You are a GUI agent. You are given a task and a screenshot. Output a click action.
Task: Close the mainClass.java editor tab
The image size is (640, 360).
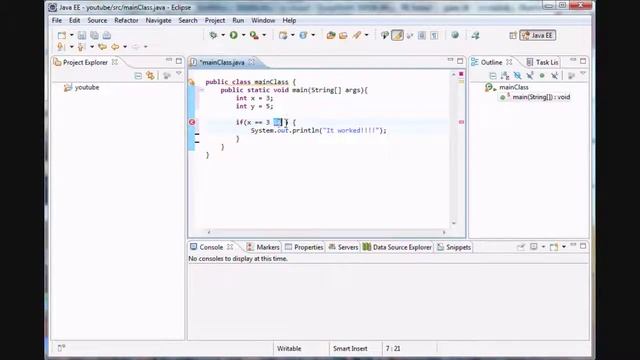tap(252, 62)
